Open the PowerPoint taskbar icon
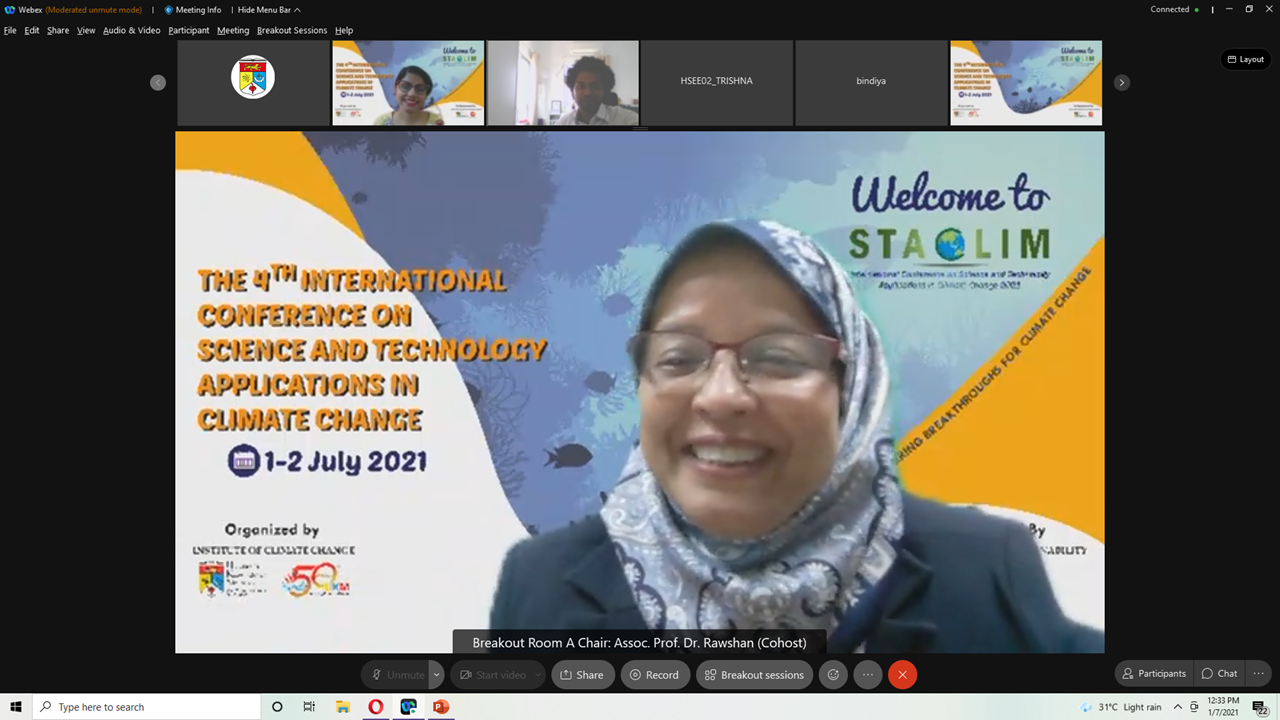Screen dimensions: 1280x720 click(x=440, y=707)
